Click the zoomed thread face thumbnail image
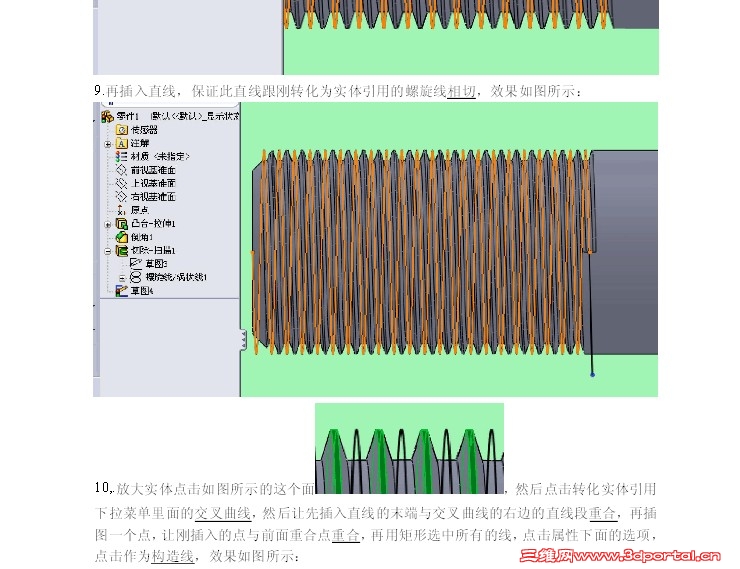The height and width of the screenshot is (569, 740). 409,448
